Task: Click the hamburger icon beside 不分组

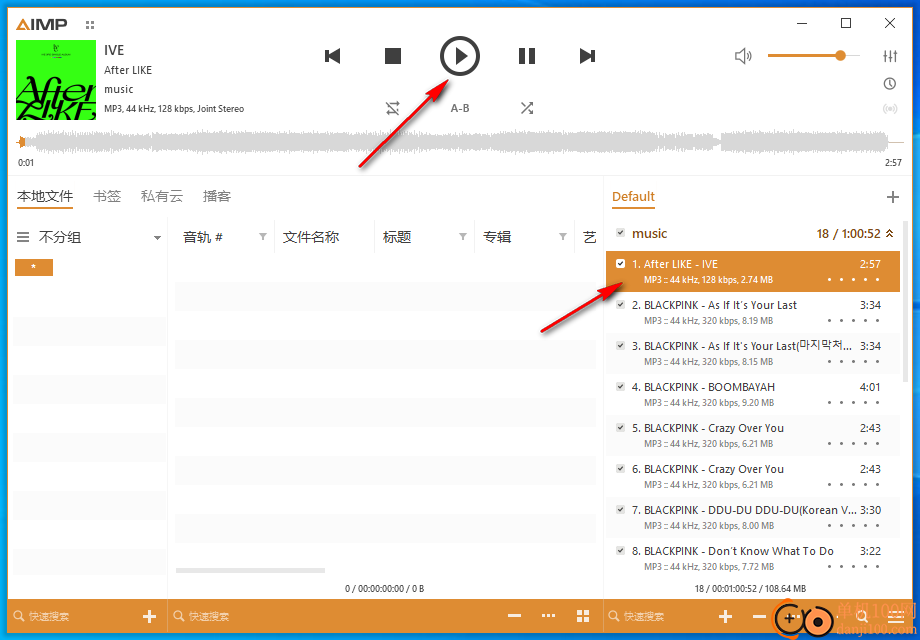Action: click(x=23, y=238)
